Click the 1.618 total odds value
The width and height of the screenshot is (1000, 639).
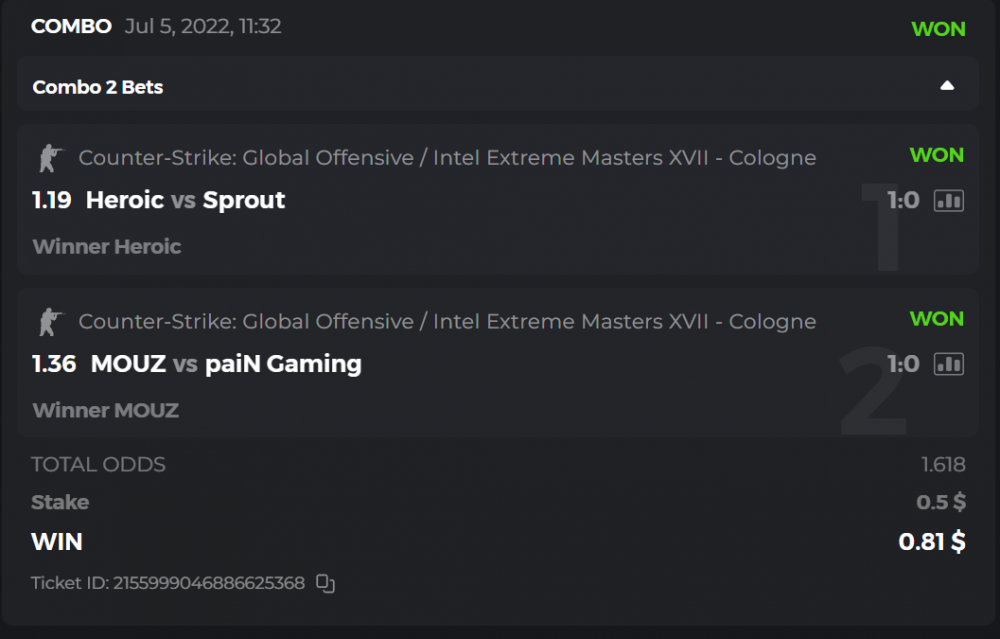pyautogui.click(x=943, y=464)
